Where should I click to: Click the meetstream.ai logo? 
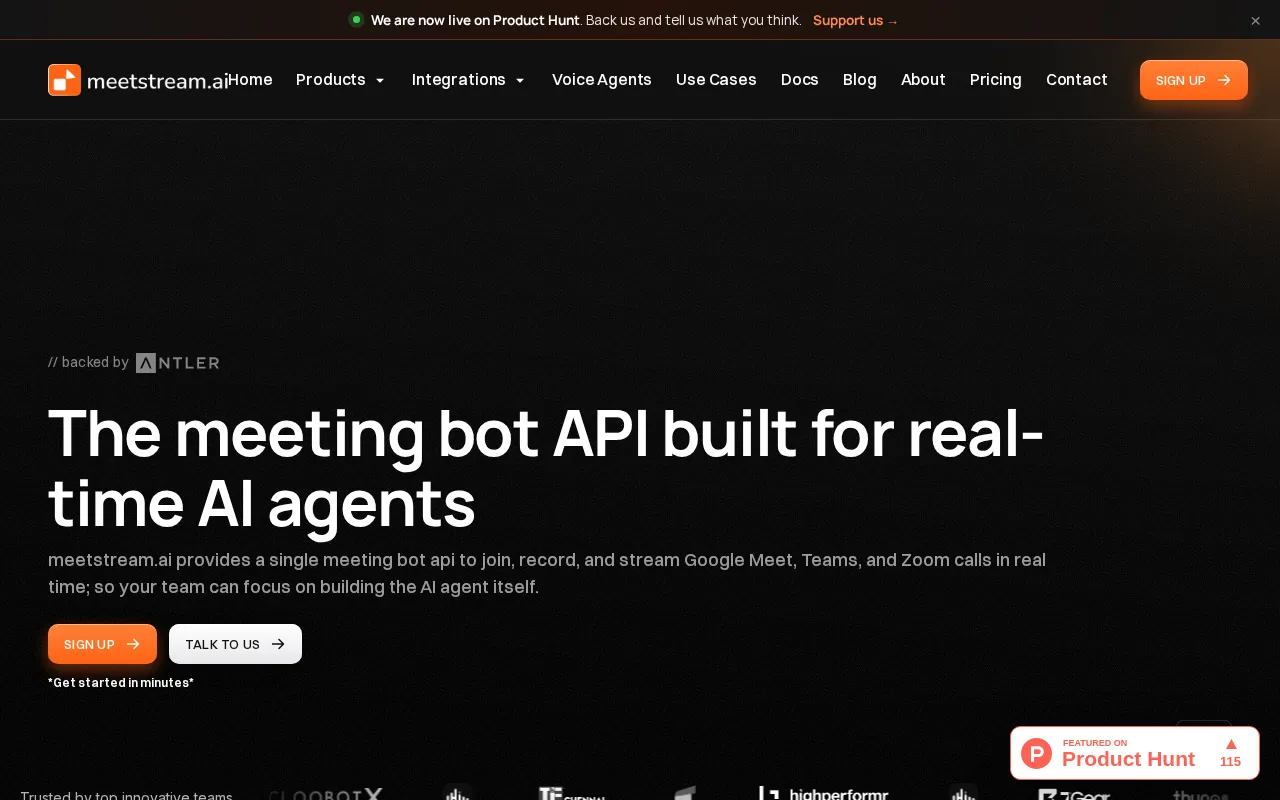[x=138, y=80]
